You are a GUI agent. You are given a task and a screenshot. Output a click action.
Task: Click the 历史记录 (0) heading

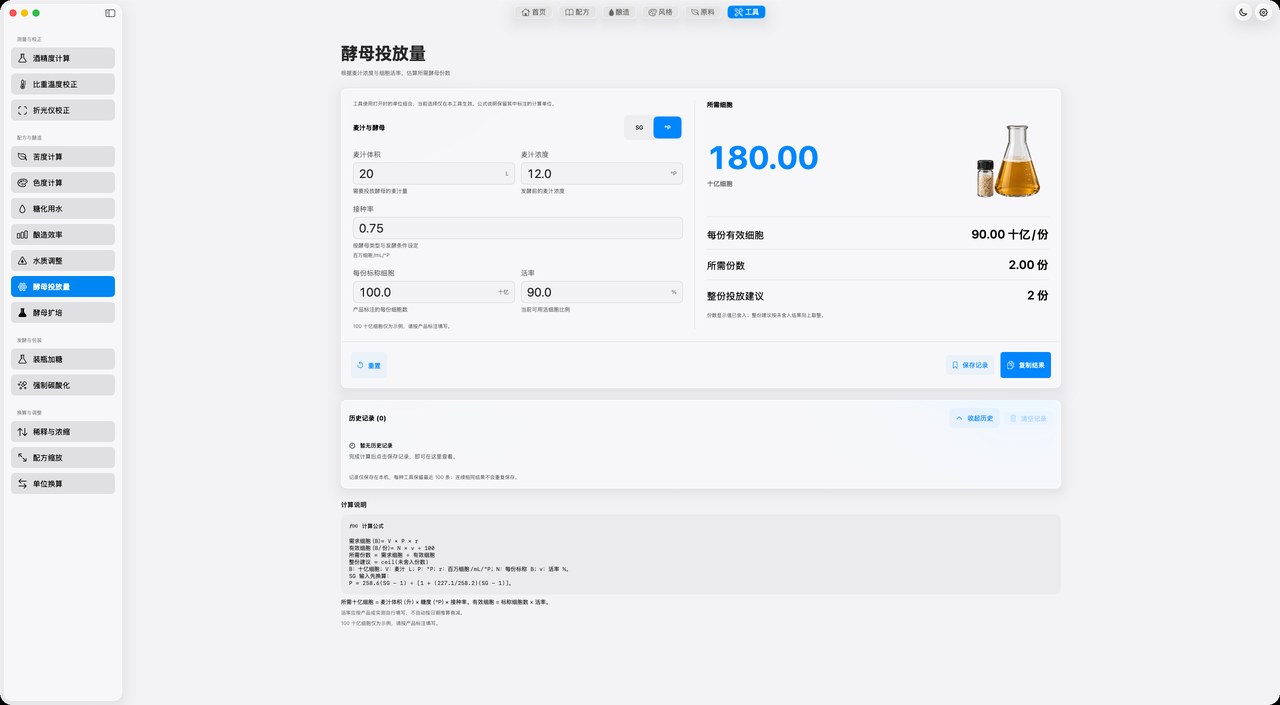coord(367,418)
